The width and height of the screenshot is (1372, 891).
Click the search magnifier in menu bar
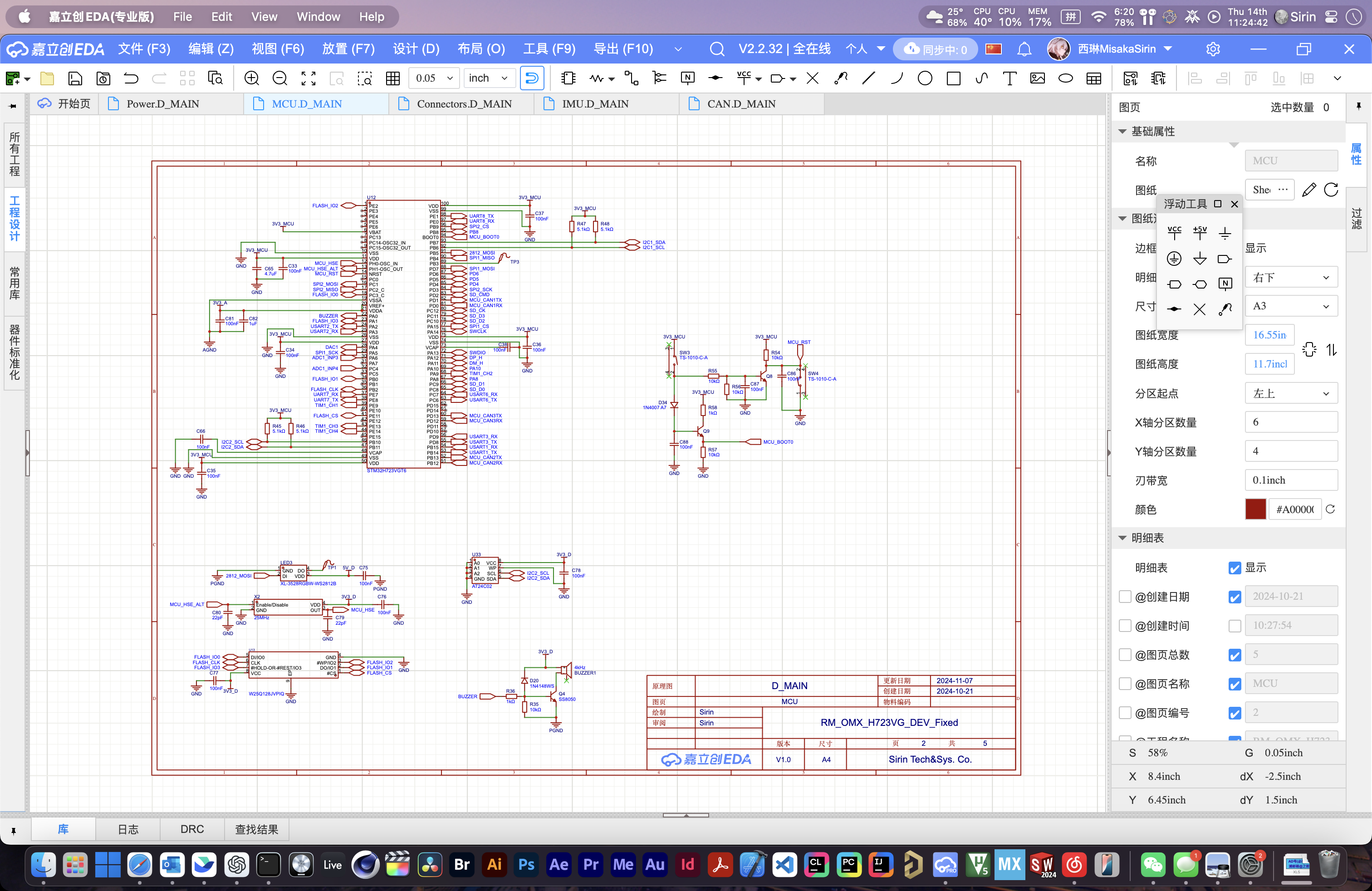(x=716, y=49)
